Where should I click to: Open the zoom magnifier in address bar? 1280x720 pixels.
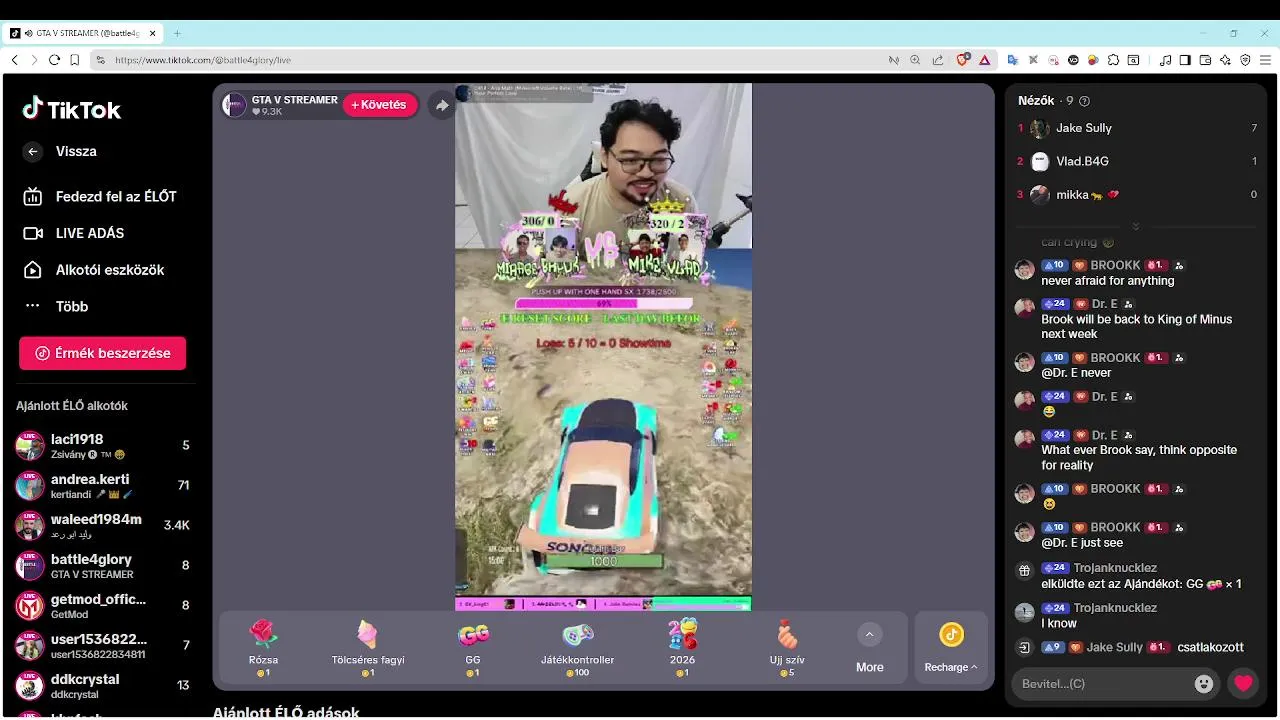point(915,60)
